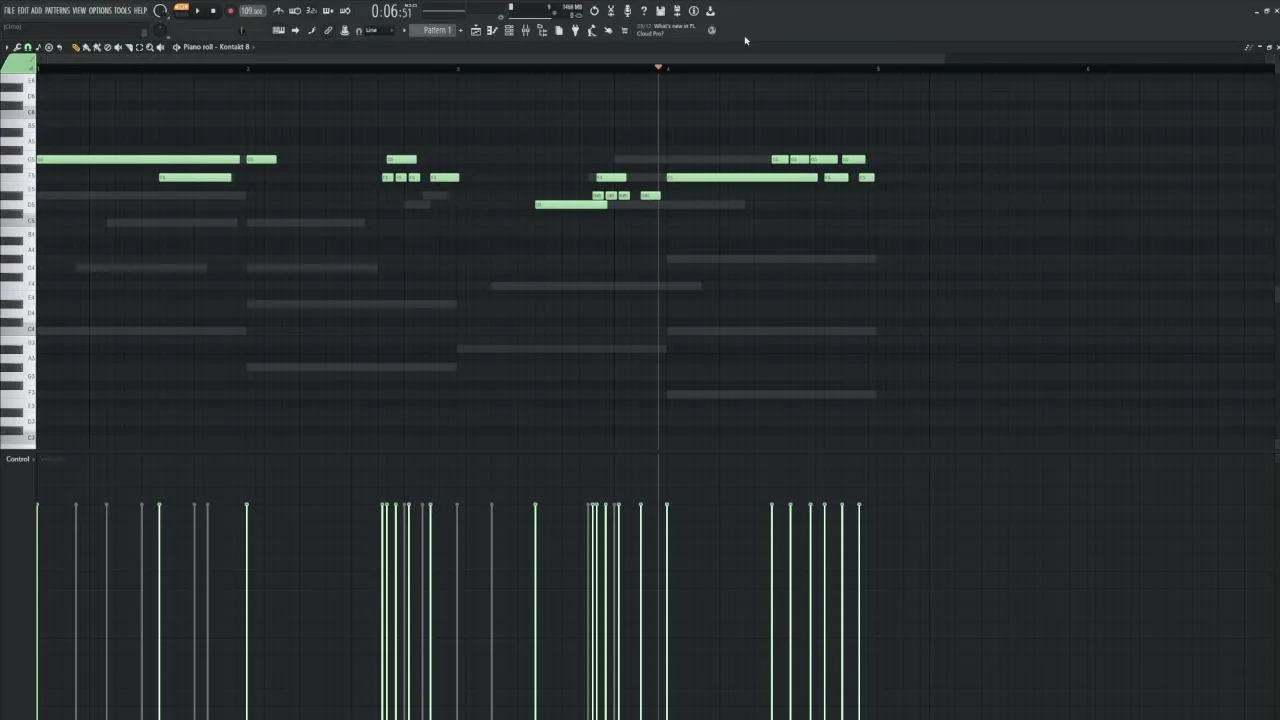Open the browser tree icon
The width and height of the screenshot is (1280, 720).
pos(542,31)
